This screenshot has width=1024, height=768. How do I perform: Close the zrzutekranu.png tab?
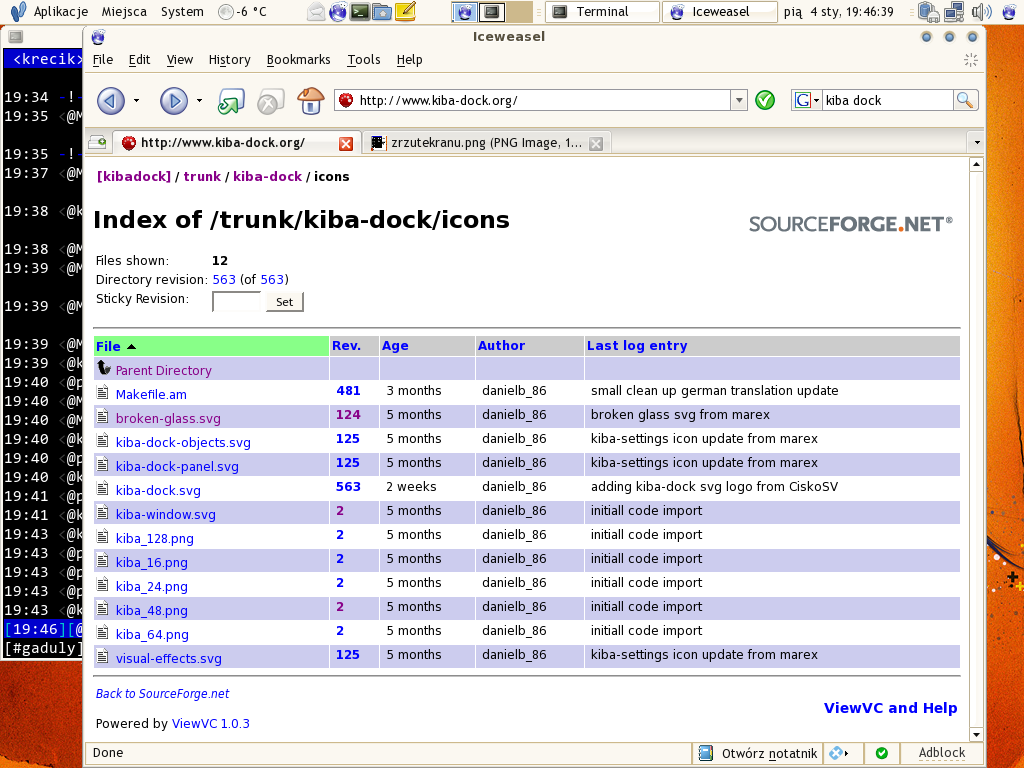pos(596,144)
